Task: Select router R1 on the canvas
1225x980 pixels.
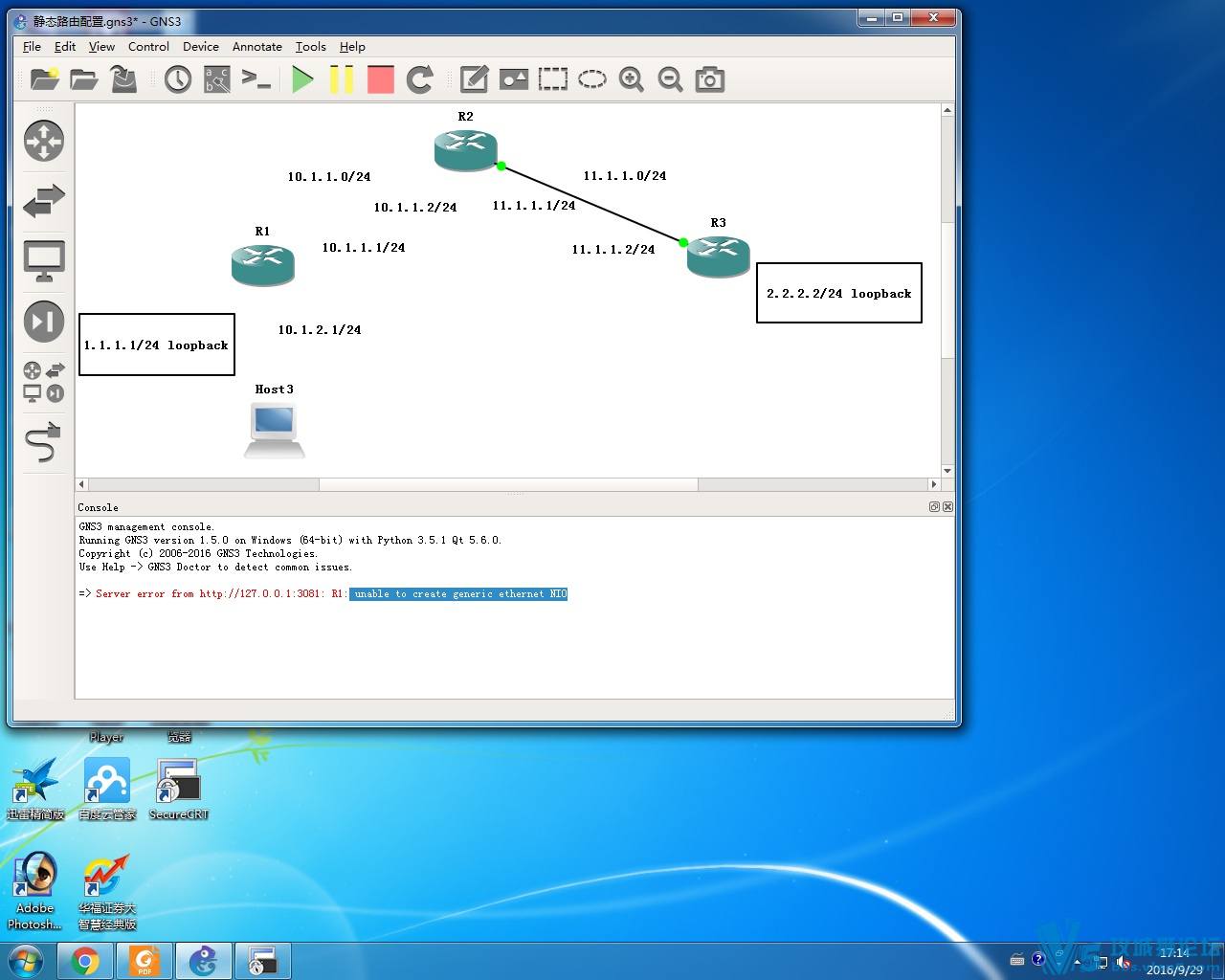Action: 263,265
